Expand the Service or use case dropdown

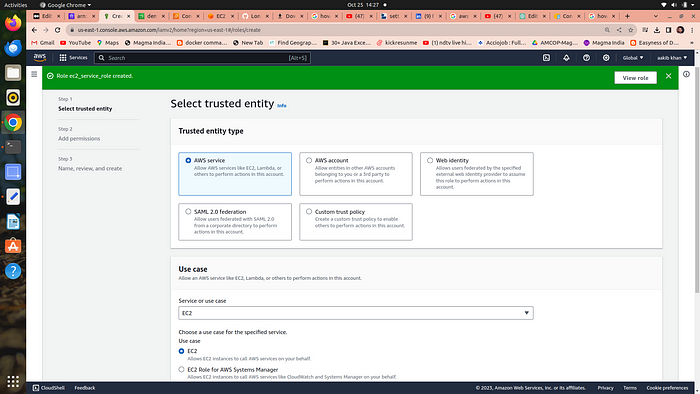(x=356, y=313)
